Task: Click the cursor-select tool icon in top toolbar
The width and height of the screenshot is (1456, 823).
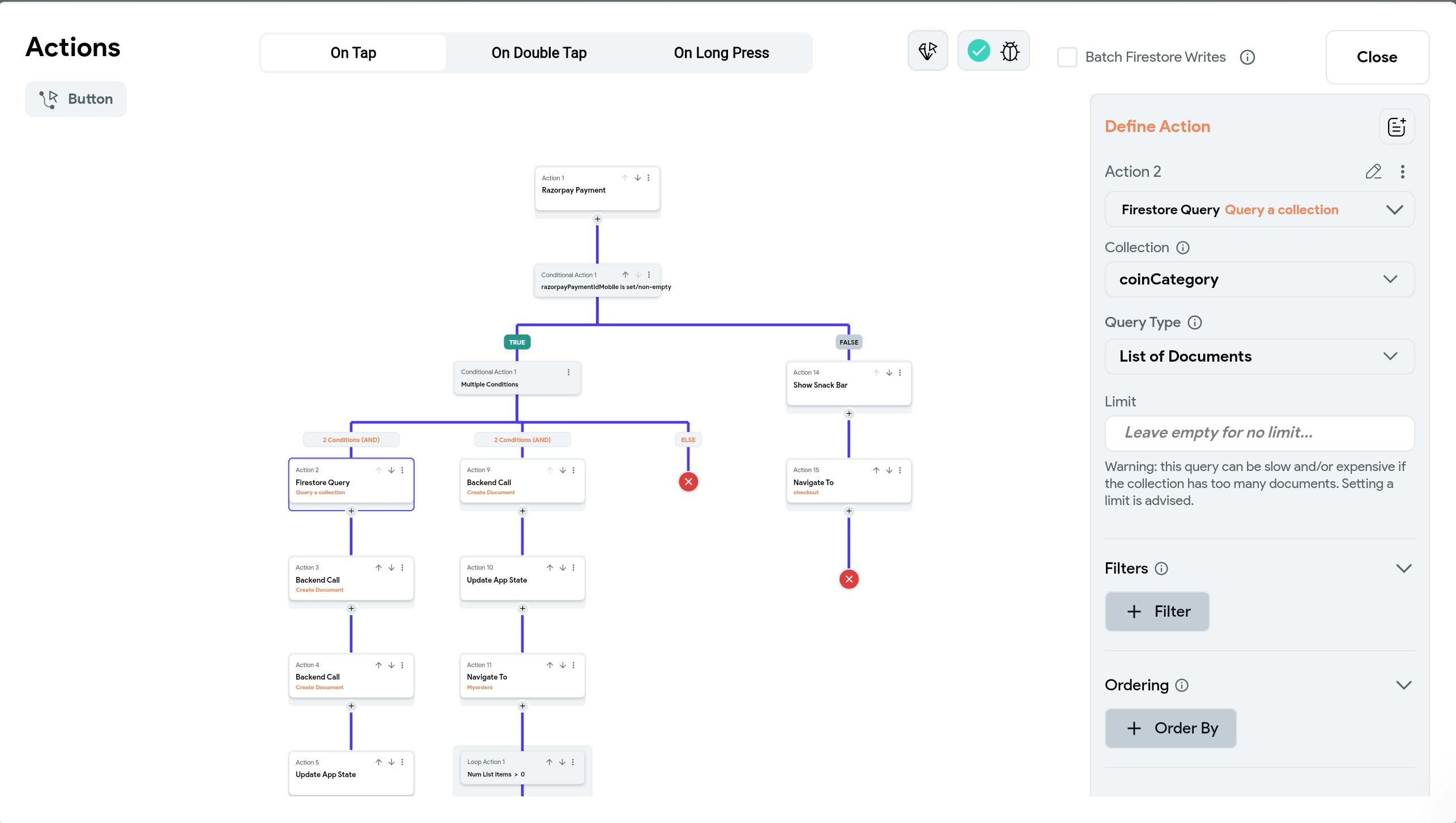Action: (x=927, y=51)
